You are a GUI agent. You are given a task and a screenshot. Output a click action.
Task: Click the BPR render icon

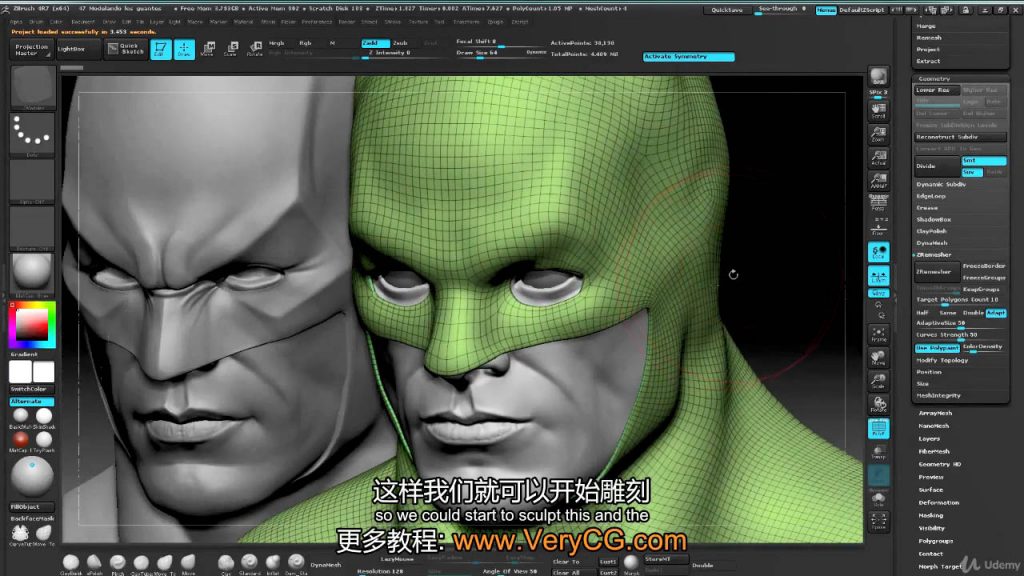click(x=878, y=78)
